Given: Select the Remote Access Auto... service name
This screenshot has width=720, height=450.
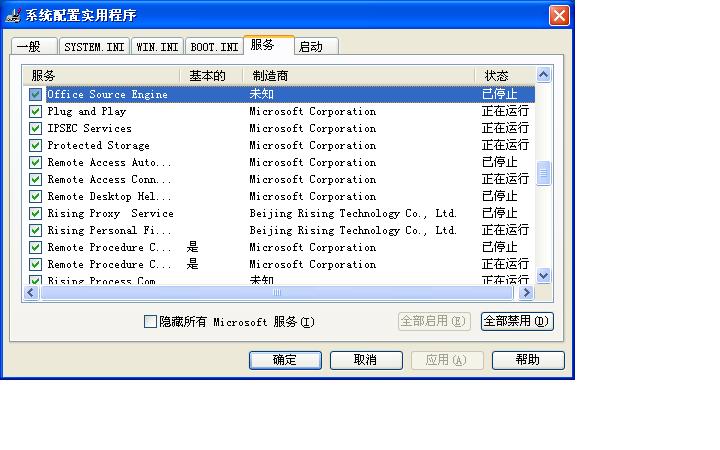Looking at the screenshot, I should coord(109,163).
